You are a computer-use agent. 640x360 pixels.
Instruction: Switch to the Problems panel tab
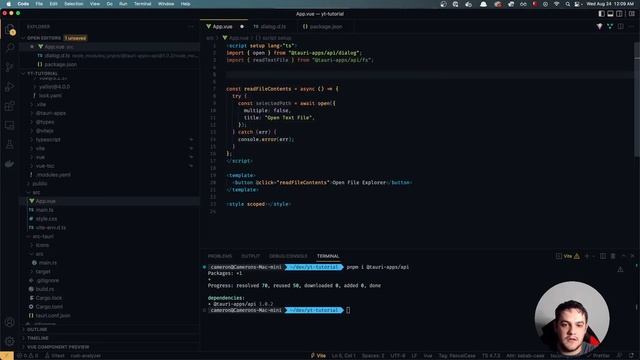(x=220, y=256)
